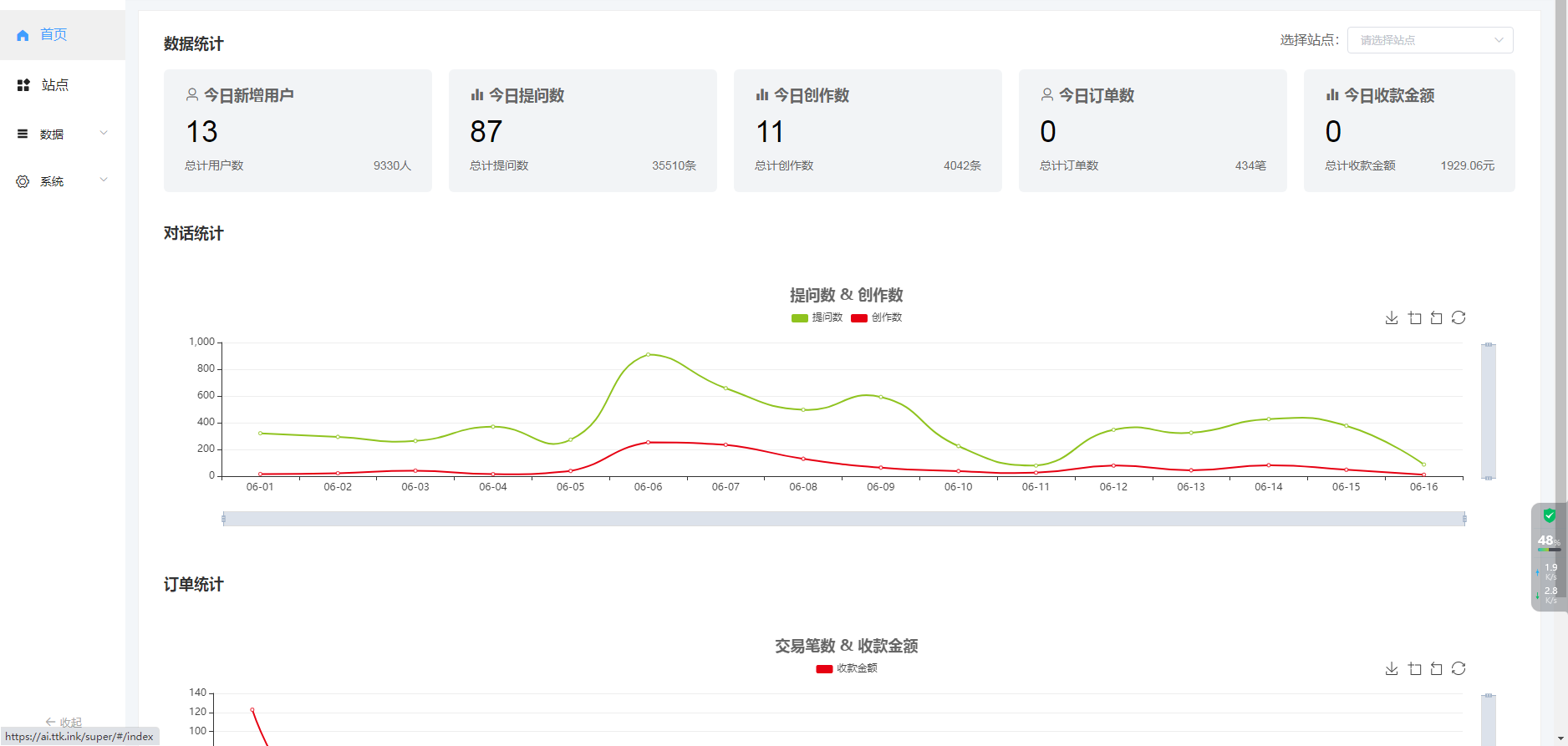Click the gear icon beside 系统
Image resolution: width=1568 pixels, height=746 pixels.
(x=23, y=181)
